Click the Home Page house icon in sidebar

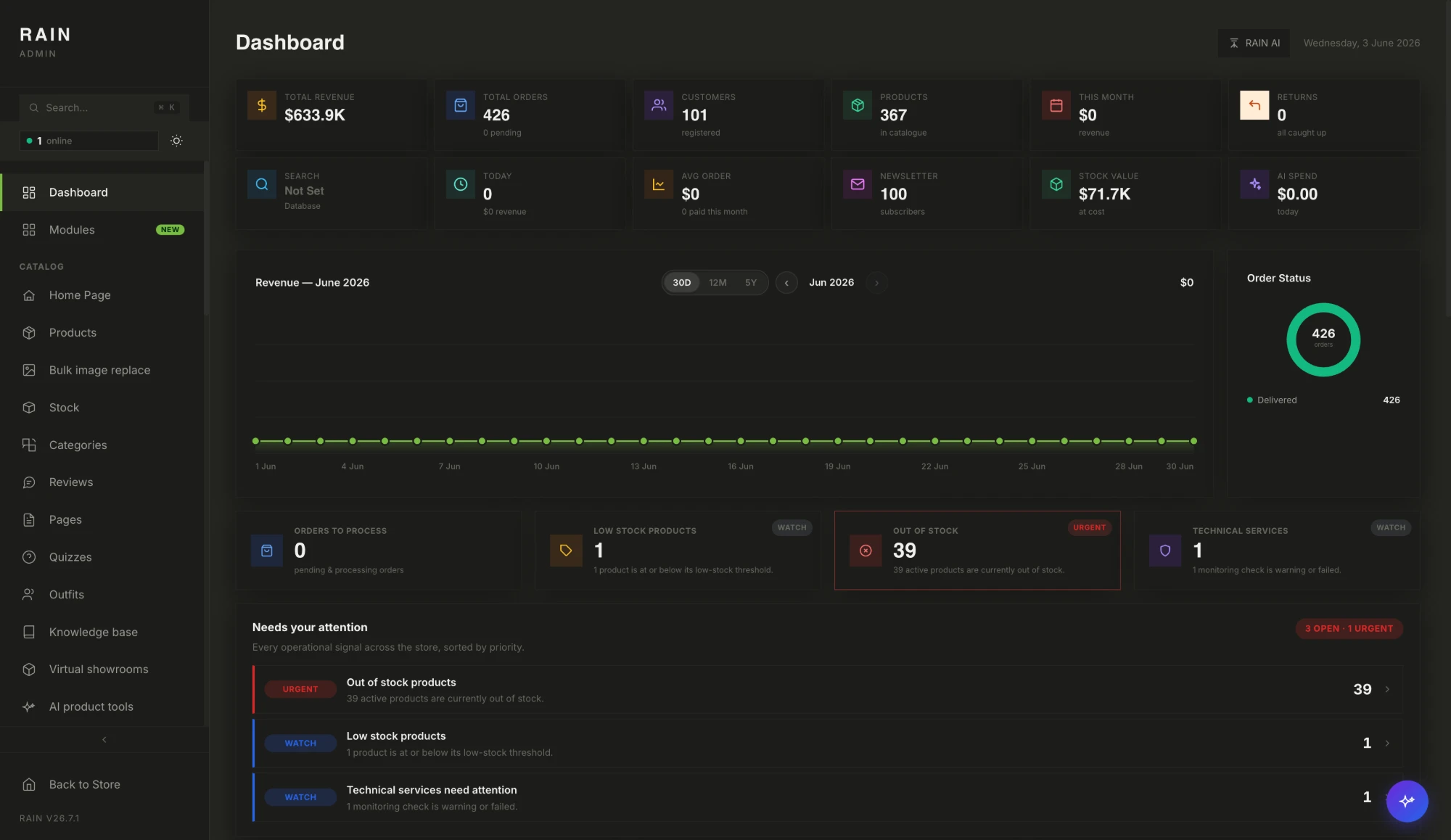pos(29,295)
